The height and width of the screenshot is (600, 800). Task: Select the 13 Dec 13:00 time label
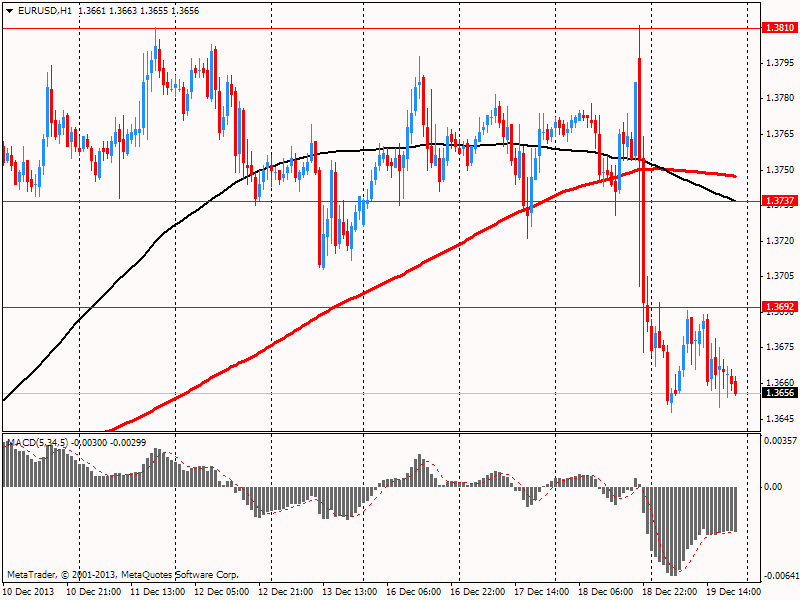(x=350, y=592)
